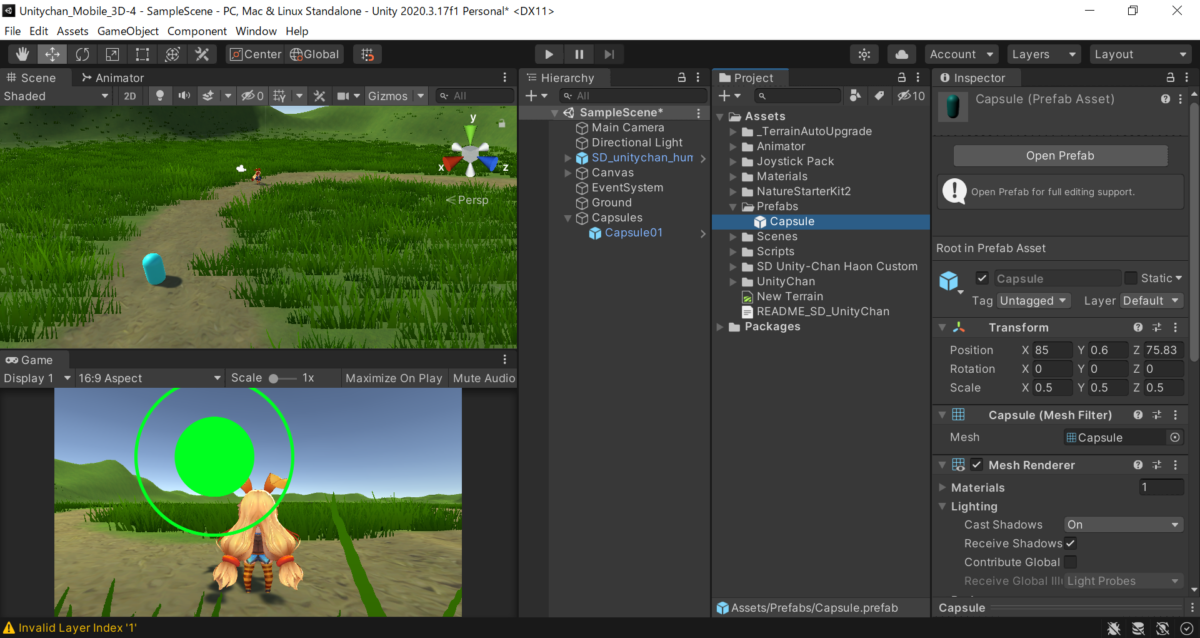Open Mesh Filter component three-dot menu
Image resolution: width=1200 pixels, height=638 pixels.
point(1176,415)
